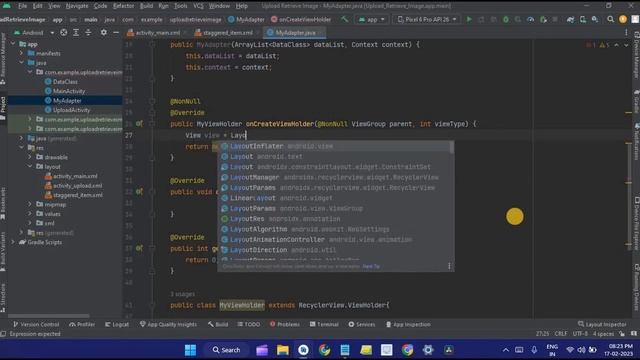
Task: Click the Collapse All icon in Project panel
Action: [x=88, y=32]
